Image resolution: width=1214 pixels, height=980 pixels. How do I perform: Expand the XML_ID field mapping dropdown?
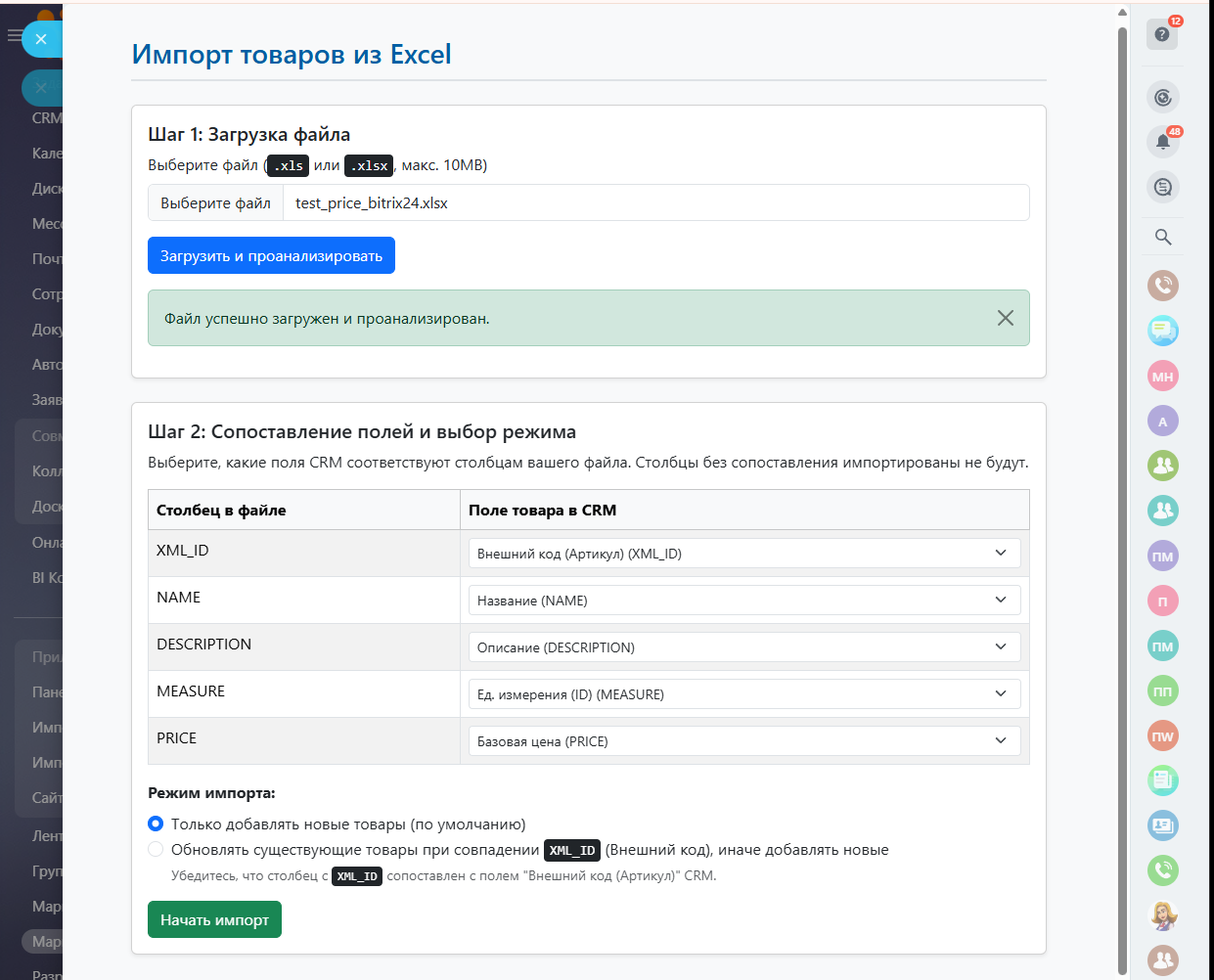(743, 553)
